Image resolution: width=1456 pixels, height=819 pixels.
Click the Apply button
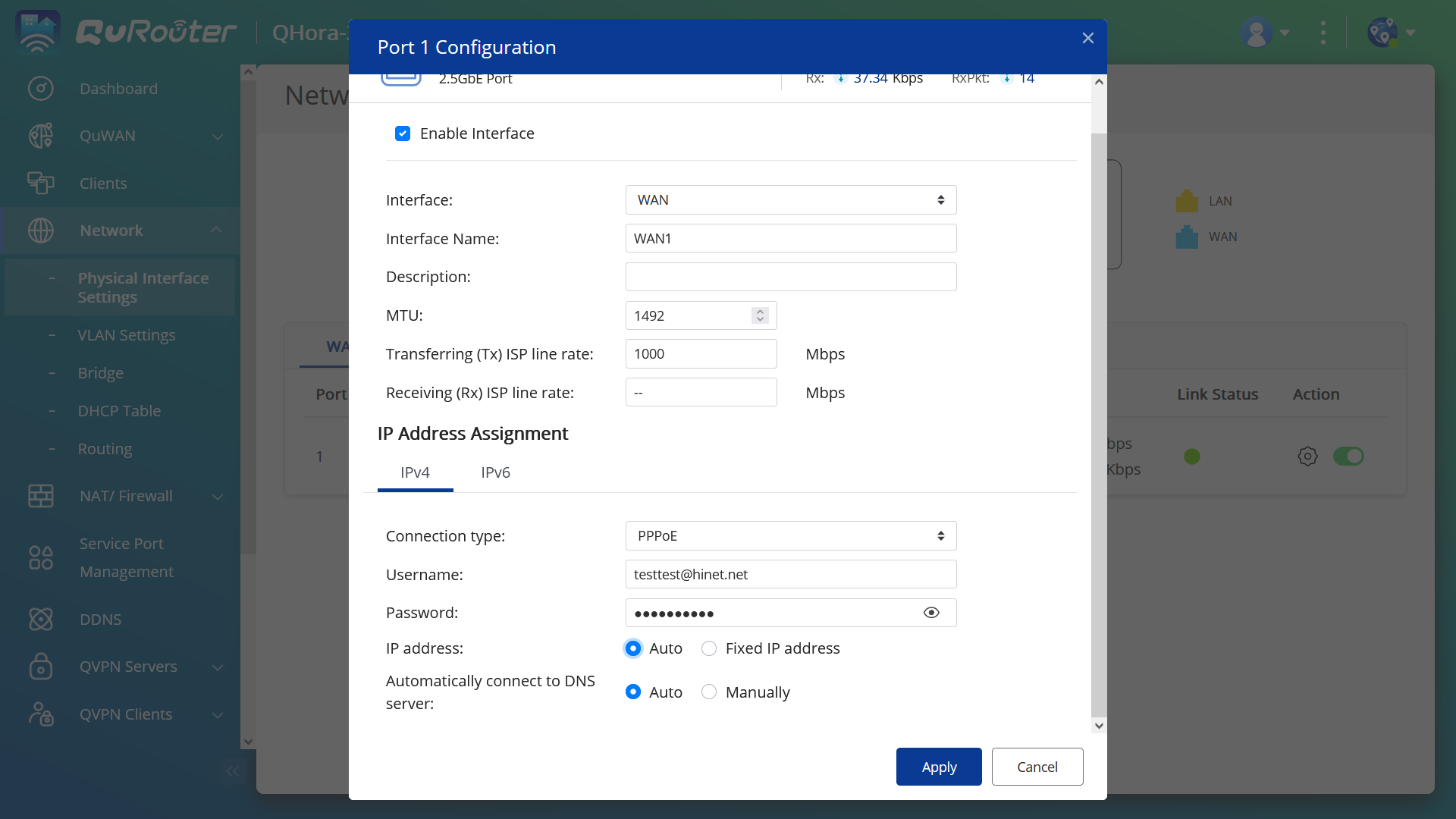pyautogui.click(x=939, y=767)
